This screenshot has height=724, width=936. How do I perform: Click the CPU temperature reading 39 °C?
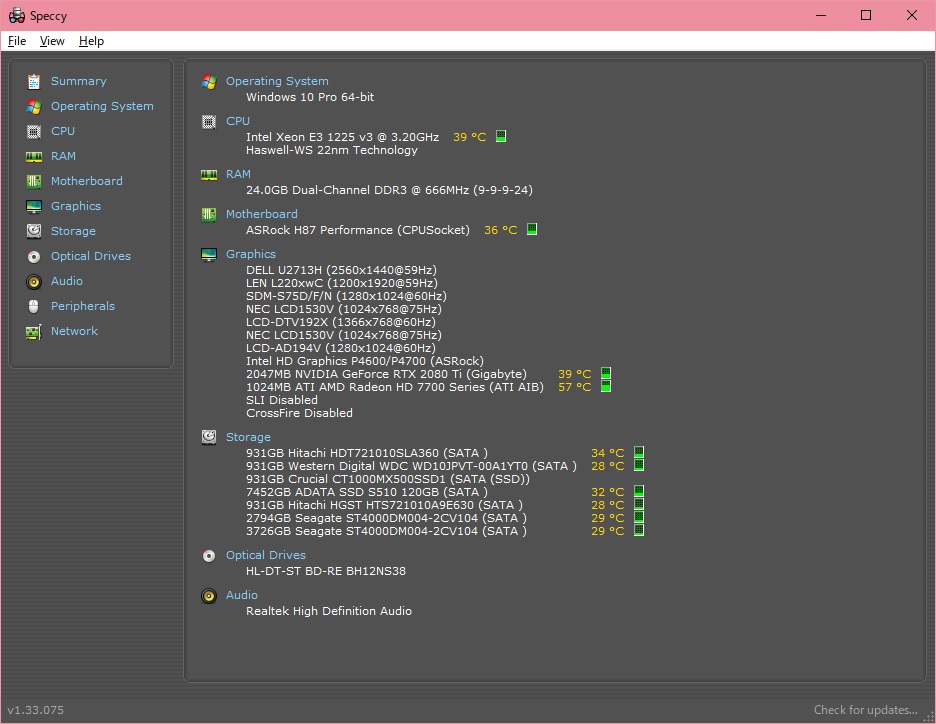click(470, 137)
